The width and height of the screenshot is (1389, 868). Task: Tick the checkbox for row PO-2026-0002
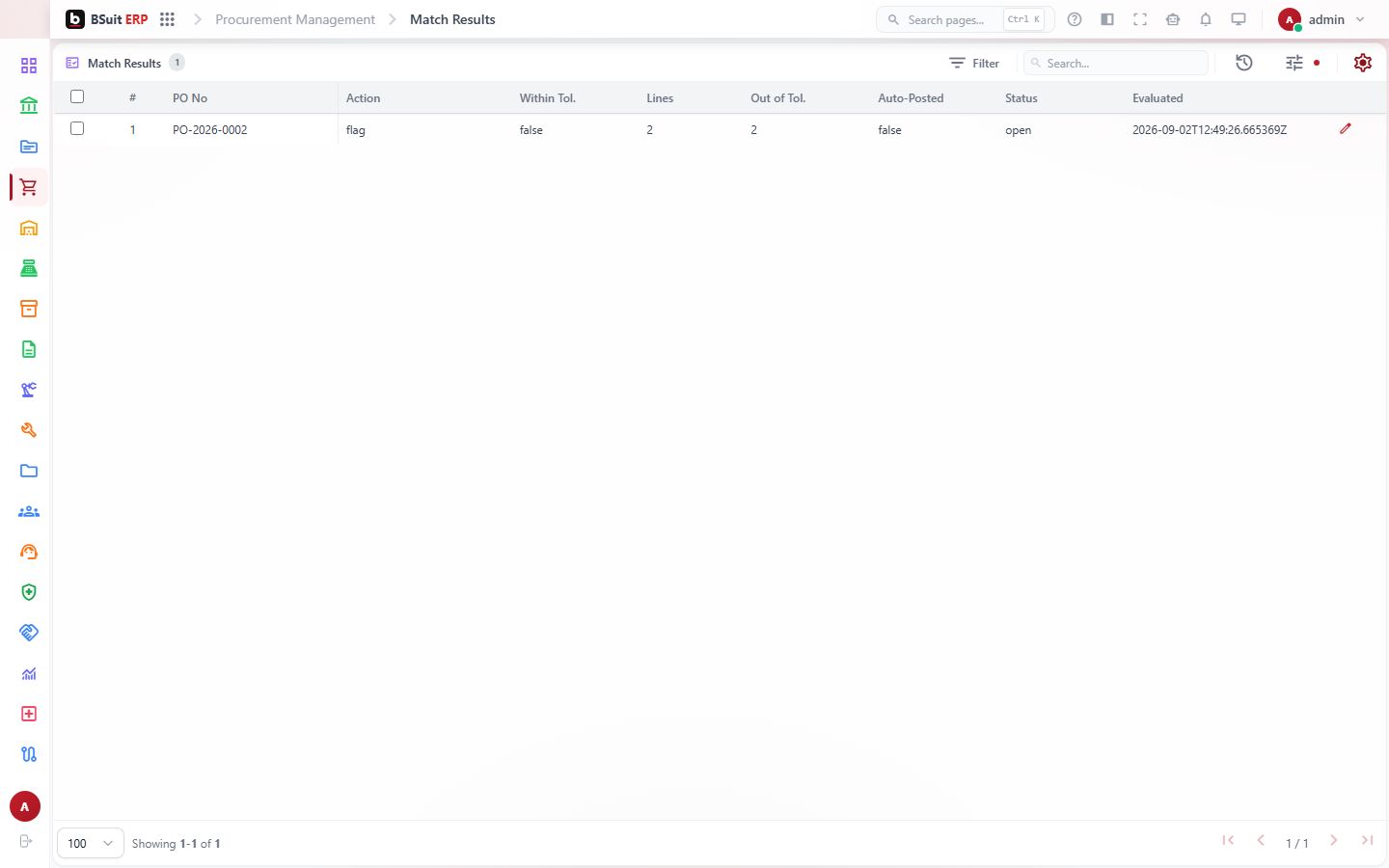(77, 128)
